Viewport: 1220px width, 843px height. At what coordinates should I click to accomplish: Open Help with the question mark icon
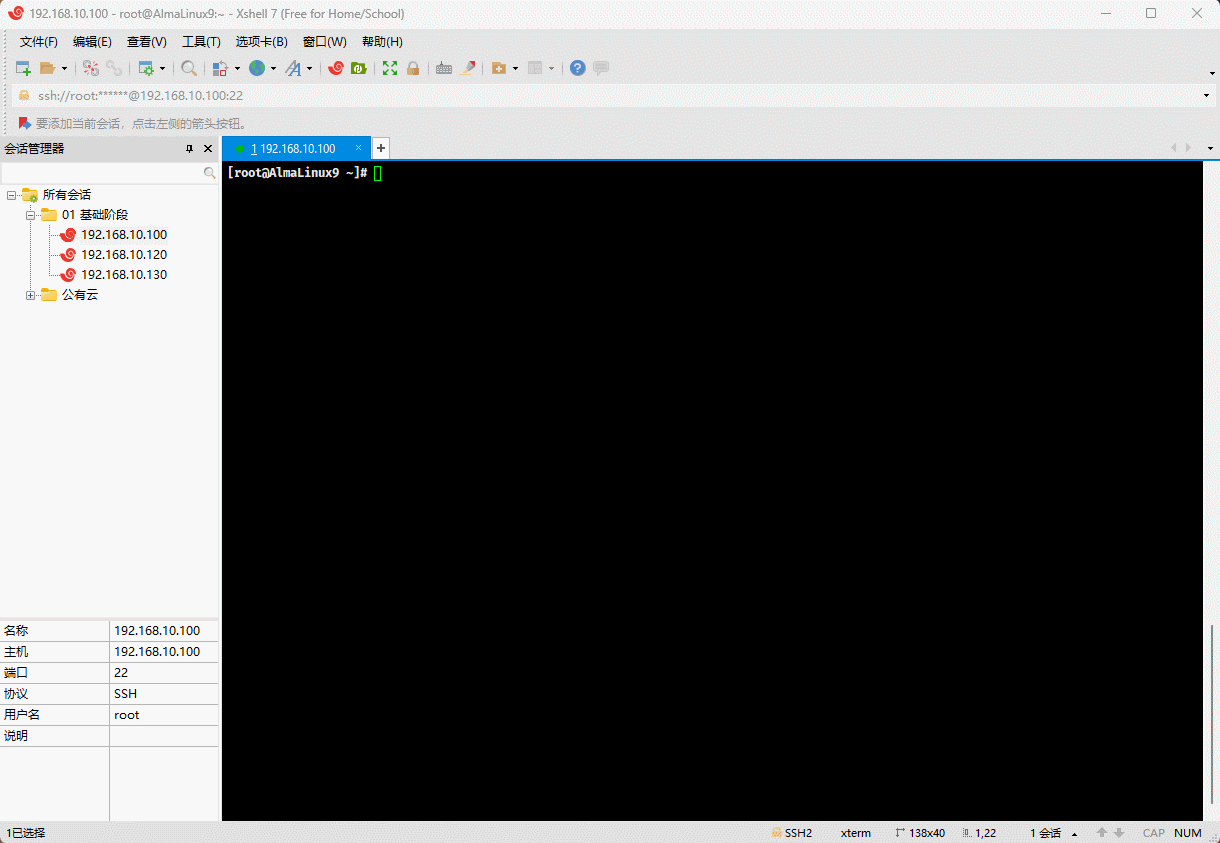tap(577, 68)
